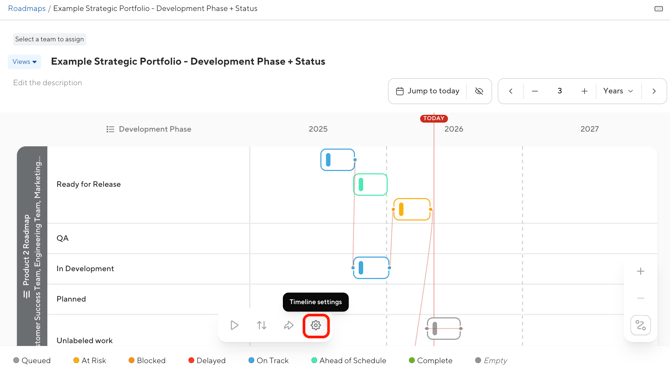The width and height of the screenshot is (670, 373).
Task: Open Timeline settings gear icon
Action: point(316,326)
